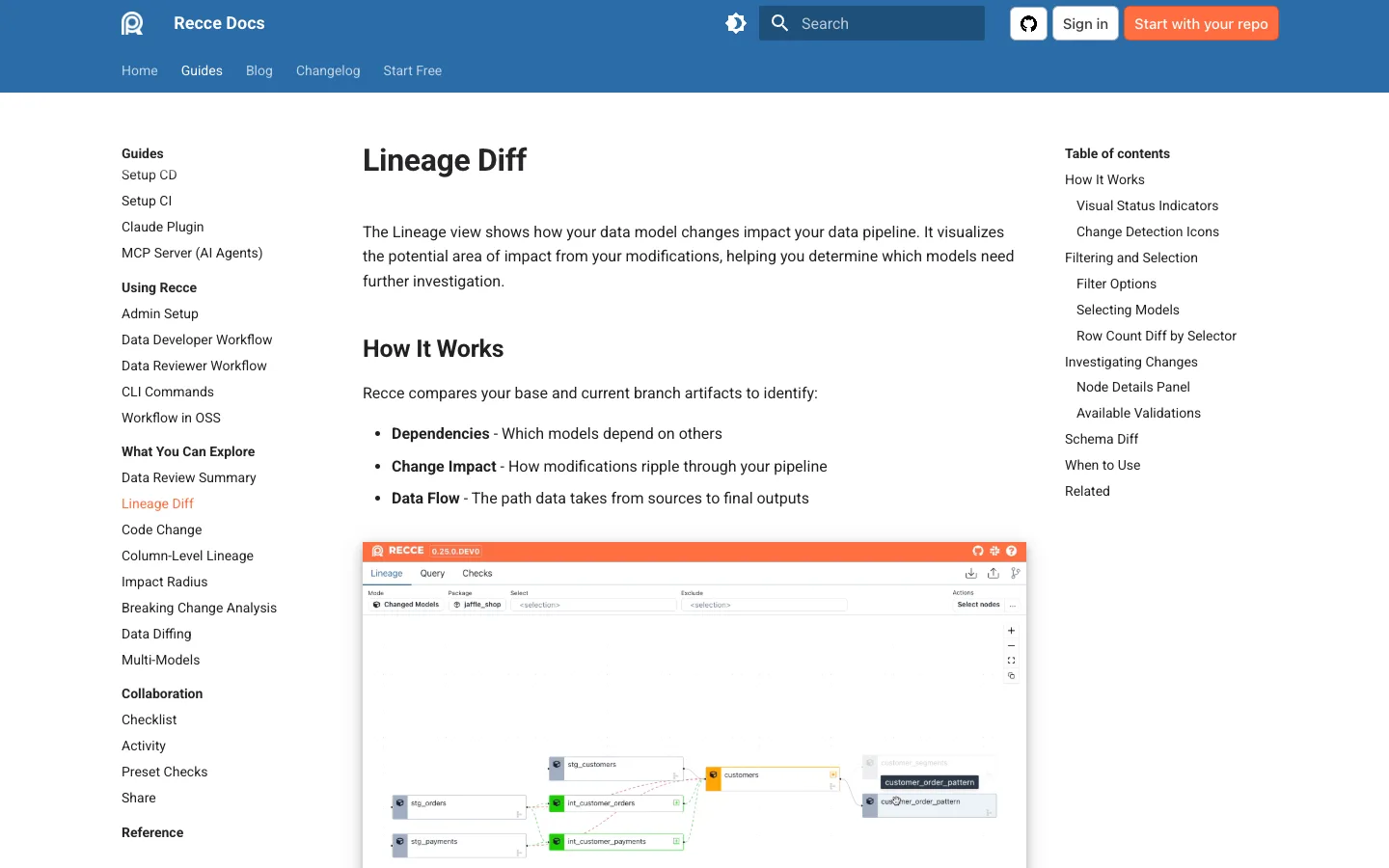This screenshot has width=1389, height=868.
Task: Click the What You Can Explore heading
Action: pos(188,451)
